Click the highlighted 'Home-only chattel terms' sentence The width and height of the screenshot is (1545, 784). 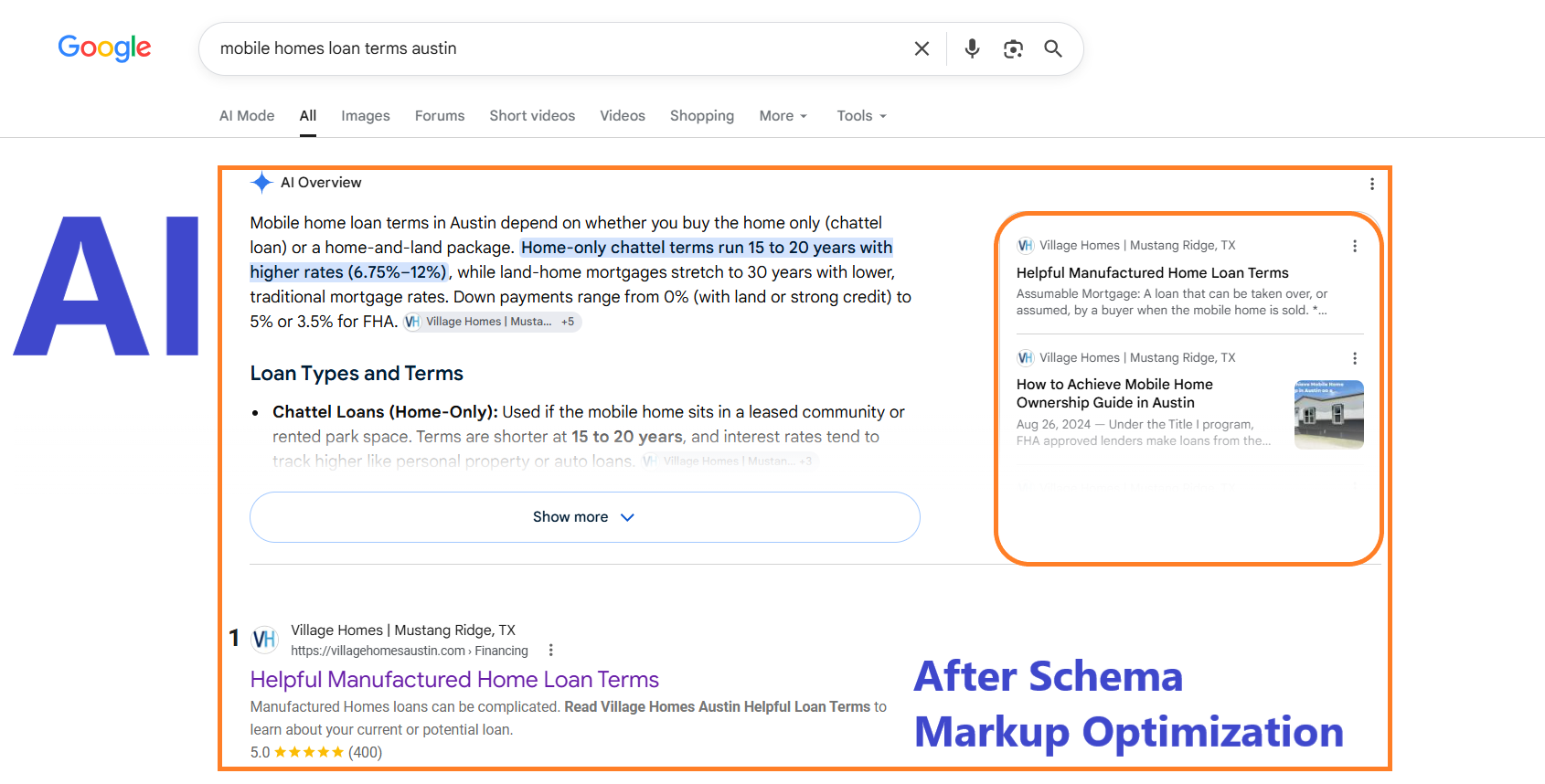[571, 260]
